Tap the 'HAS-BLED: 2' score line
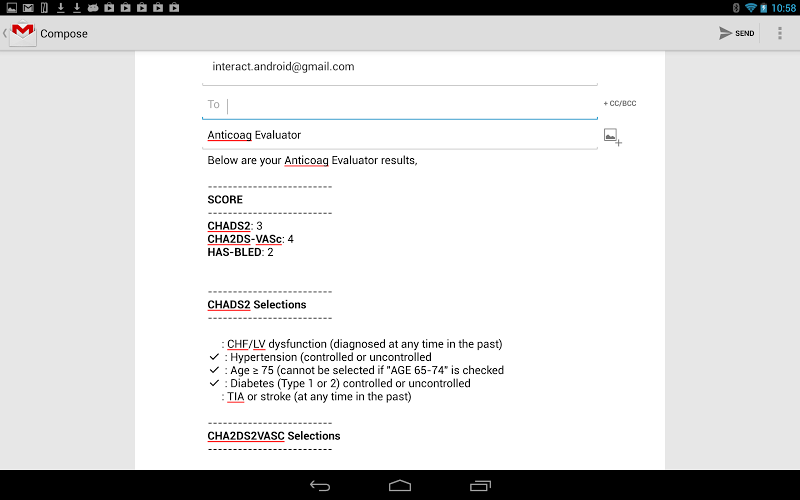Image resolution: width=800 pixels, height=500 pixels. click(240, 253)
